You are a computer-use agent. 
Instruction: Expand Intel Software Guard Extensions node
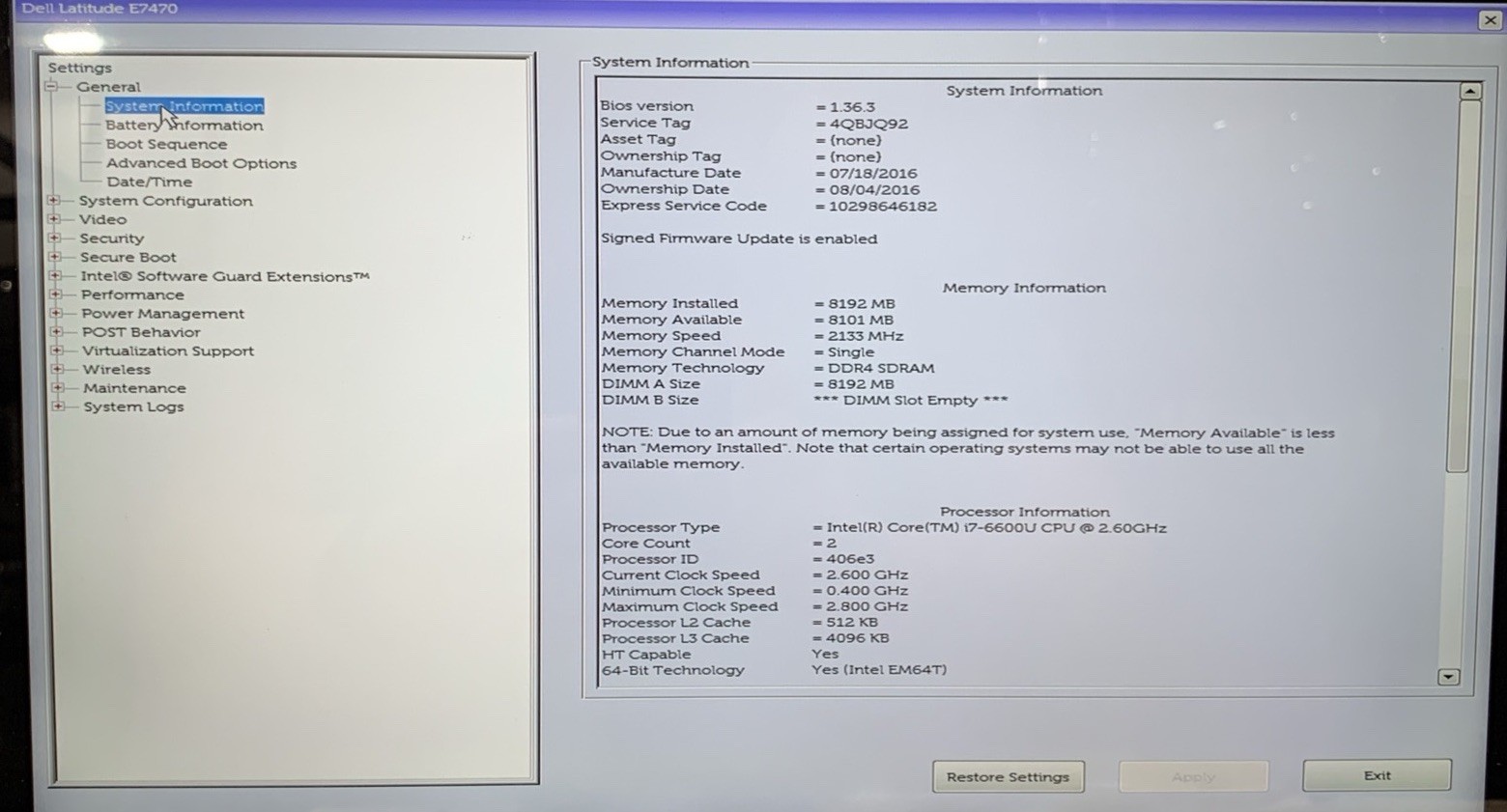[55, 276]
